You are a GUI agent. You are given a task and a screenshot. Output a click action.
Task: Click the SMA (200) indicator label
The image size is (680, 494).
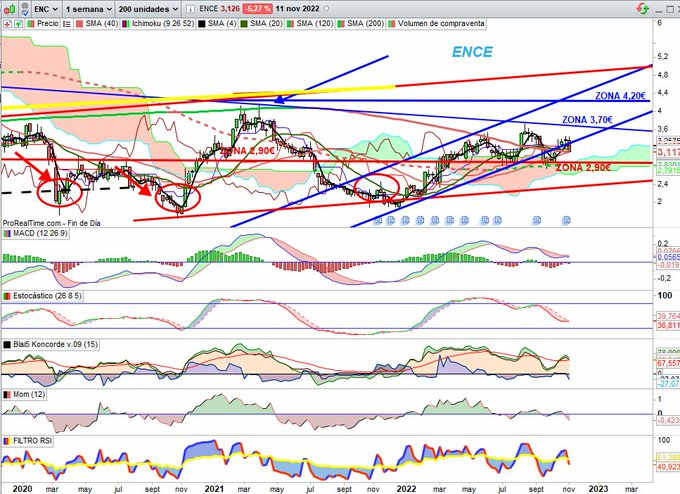point(365,24)
